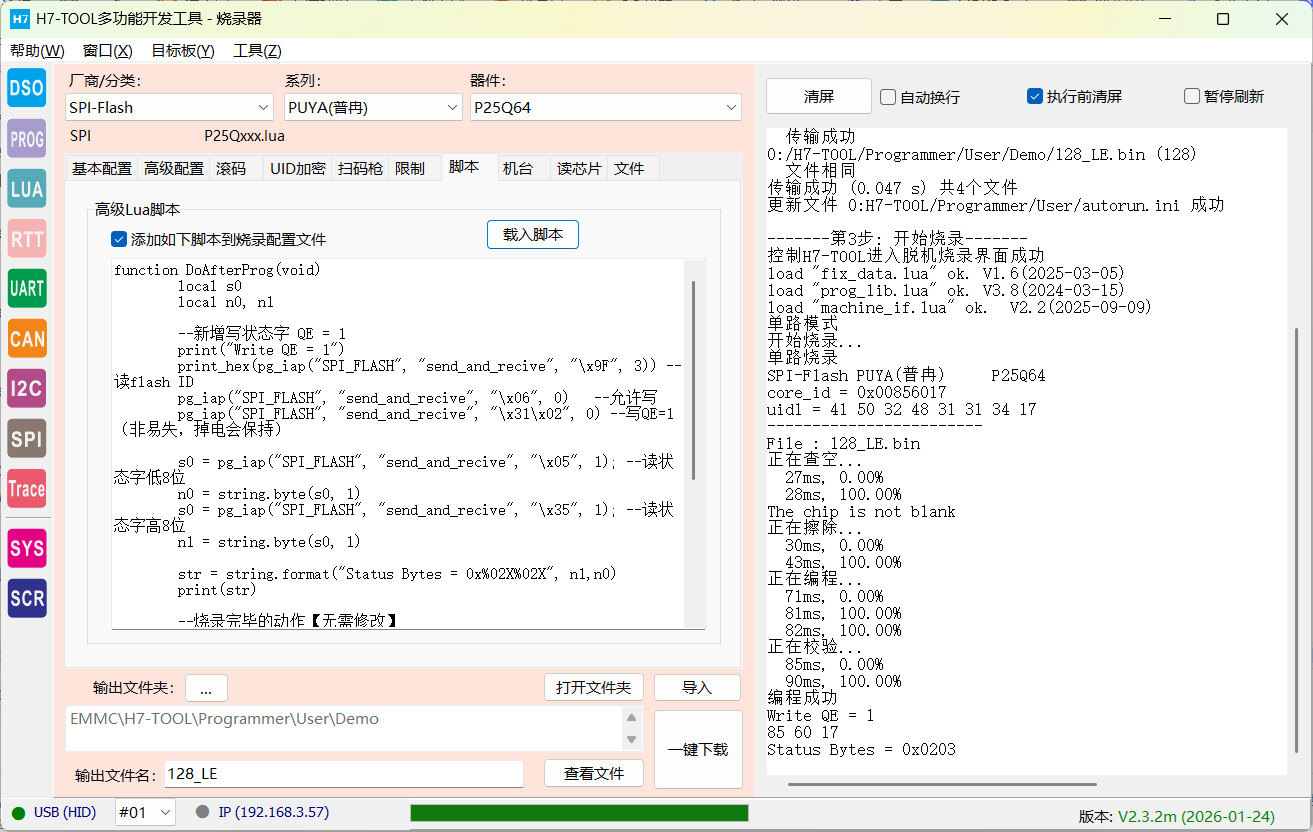Select the CAN bus tool
Image resolution: width=1313 pixels, height=832 pixels.
(x=26, y=338)
